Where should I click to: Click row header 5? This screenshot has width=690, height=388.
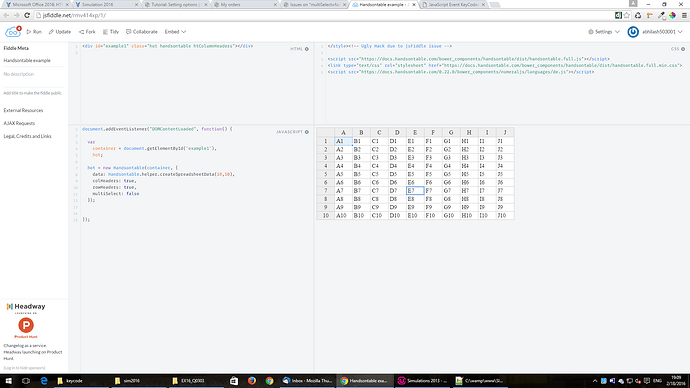point(326,174)
